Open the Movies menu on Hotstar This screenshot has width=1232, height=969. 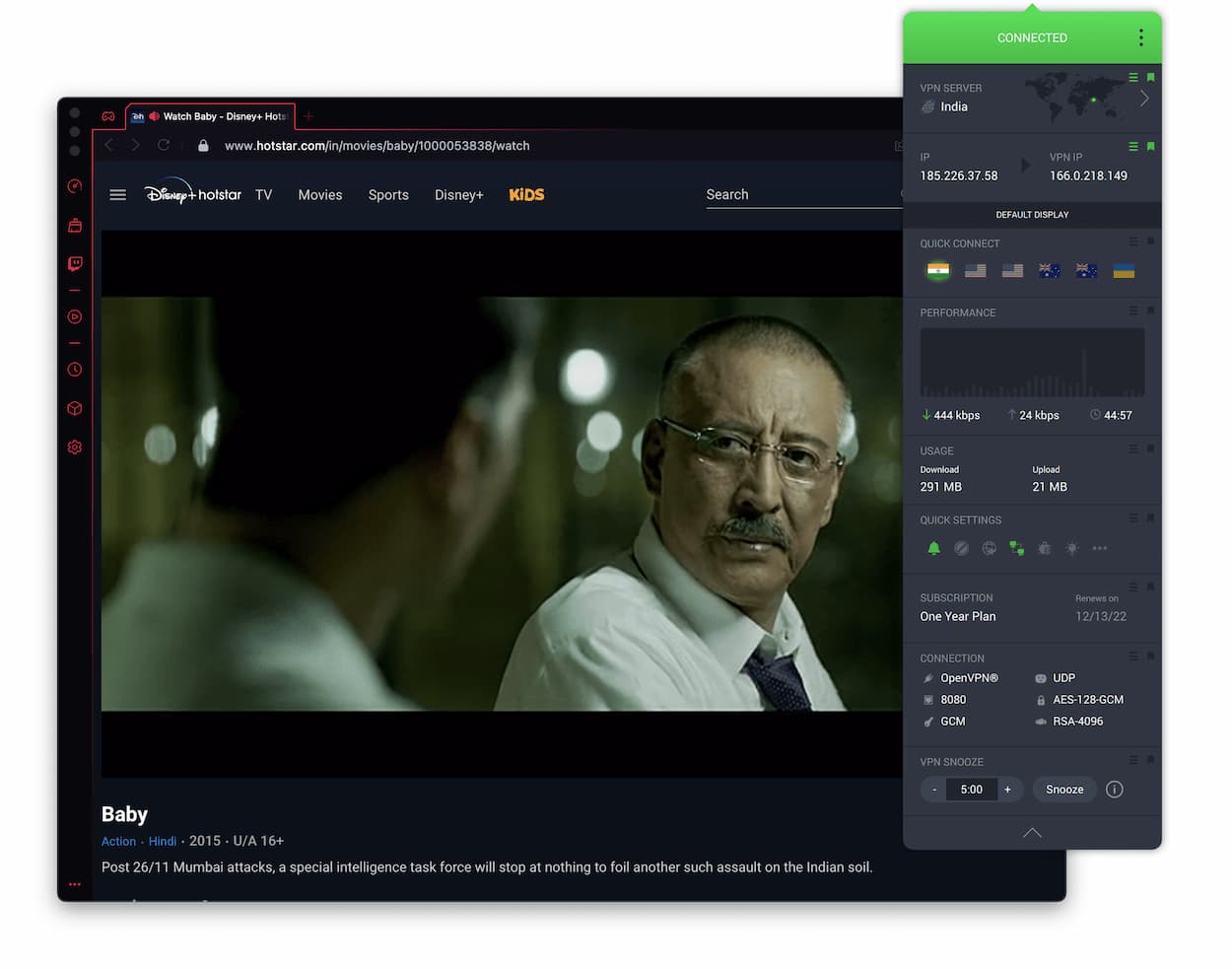[x=320, y=194]
